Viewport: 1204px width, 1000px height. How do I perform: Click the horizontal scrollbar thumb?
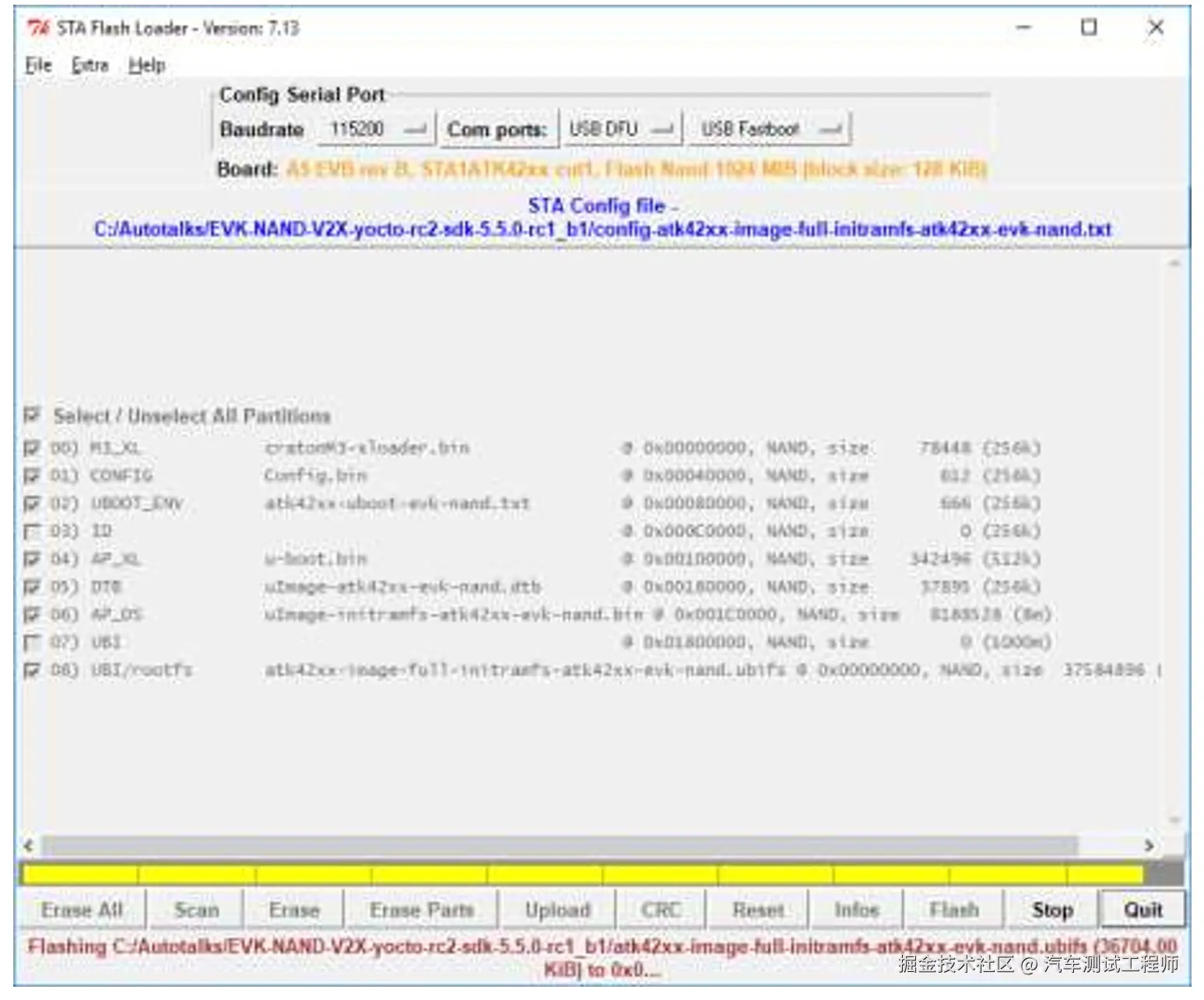pyautogui.click(x=560, y=846)
